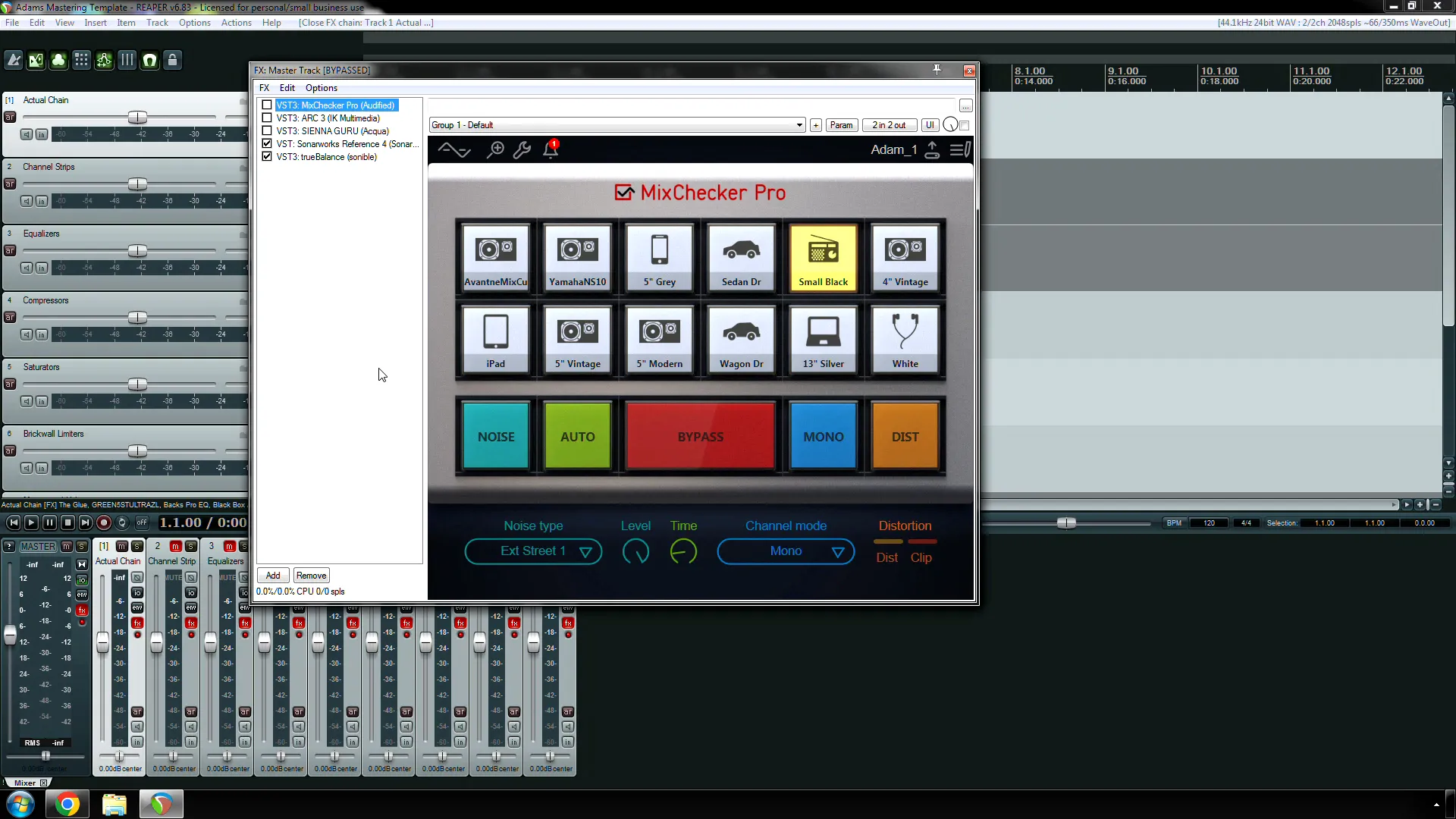
Task: Click Record in transport bar
Action: click(x=104, y=522)
